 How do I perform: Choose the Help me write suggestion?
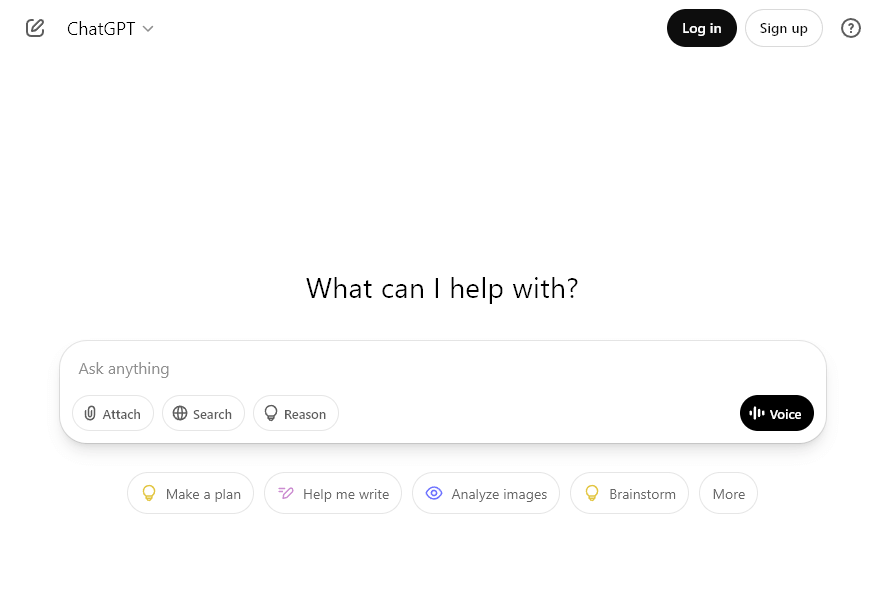333,493
